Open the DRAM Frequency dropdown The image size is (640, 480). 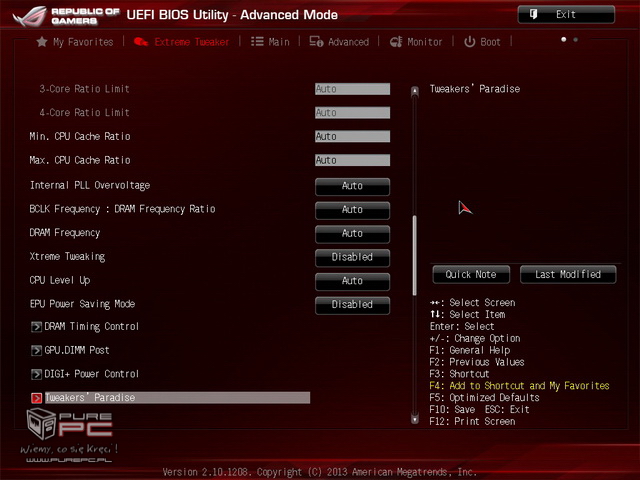coord(352,233)
